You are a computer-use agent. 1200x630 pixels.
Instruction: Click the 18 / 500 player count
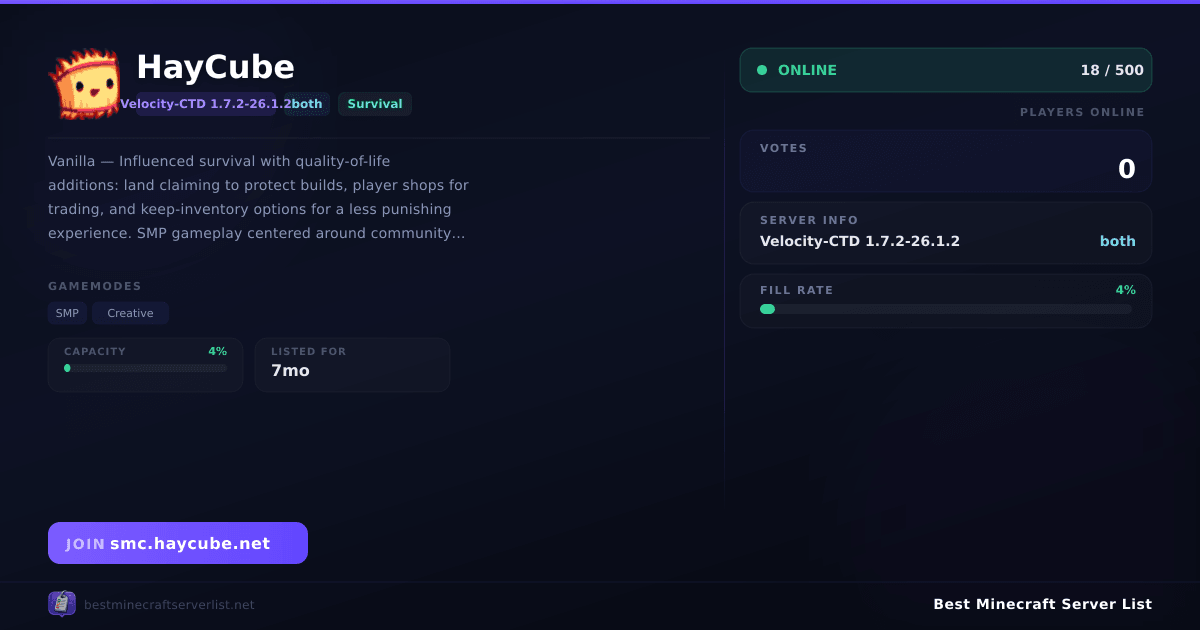coord(1112,70)
